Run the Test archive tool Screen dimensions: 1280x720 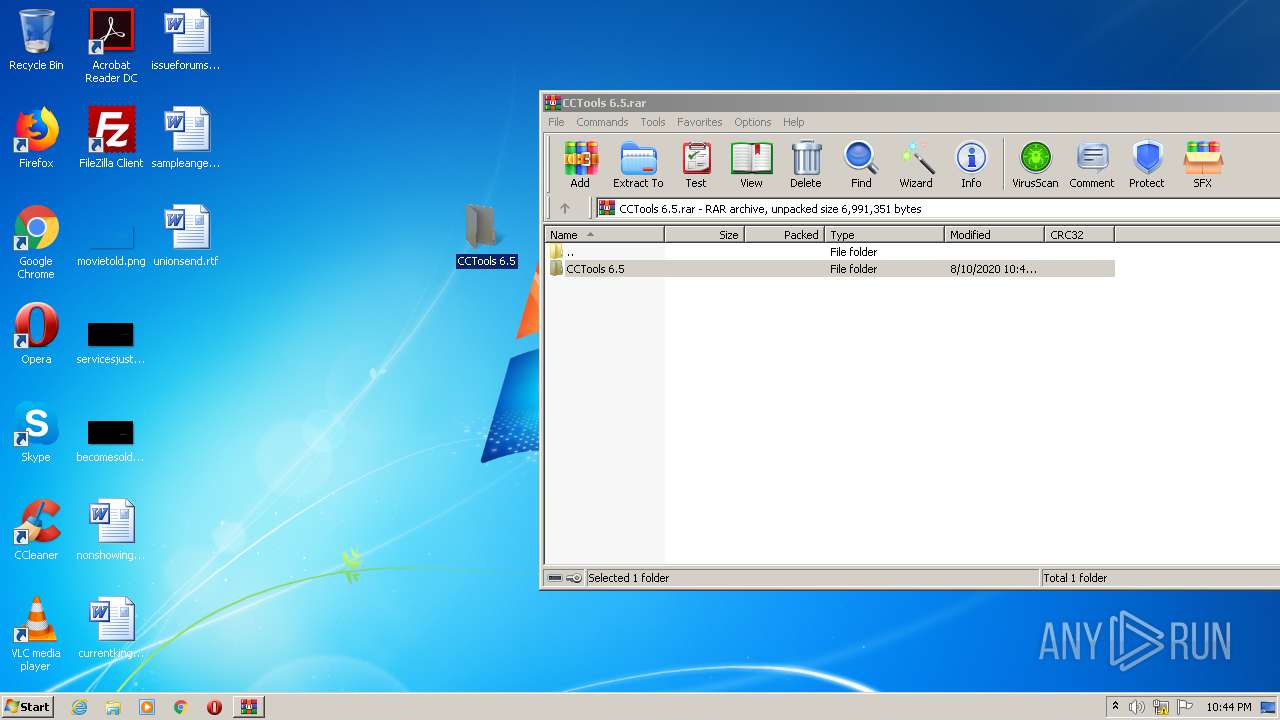pos(696,165)
